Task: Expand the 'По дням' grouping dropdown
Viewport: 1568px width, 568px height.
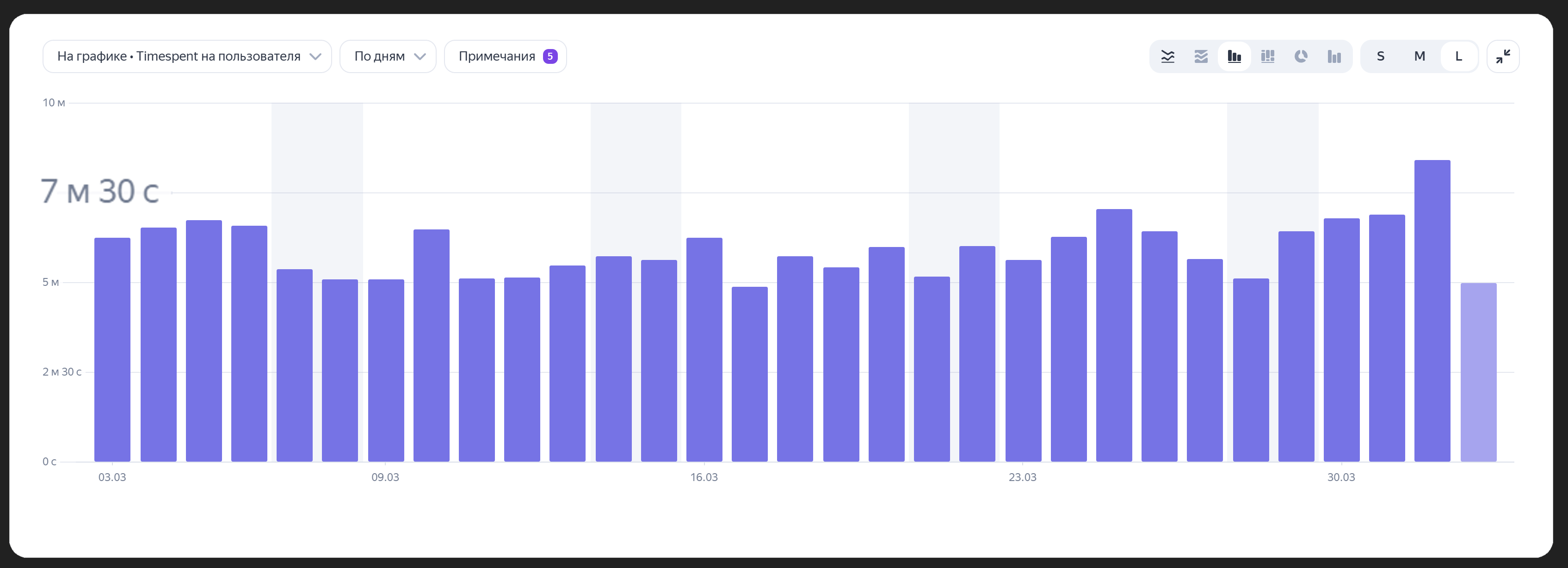Action: 388,56
